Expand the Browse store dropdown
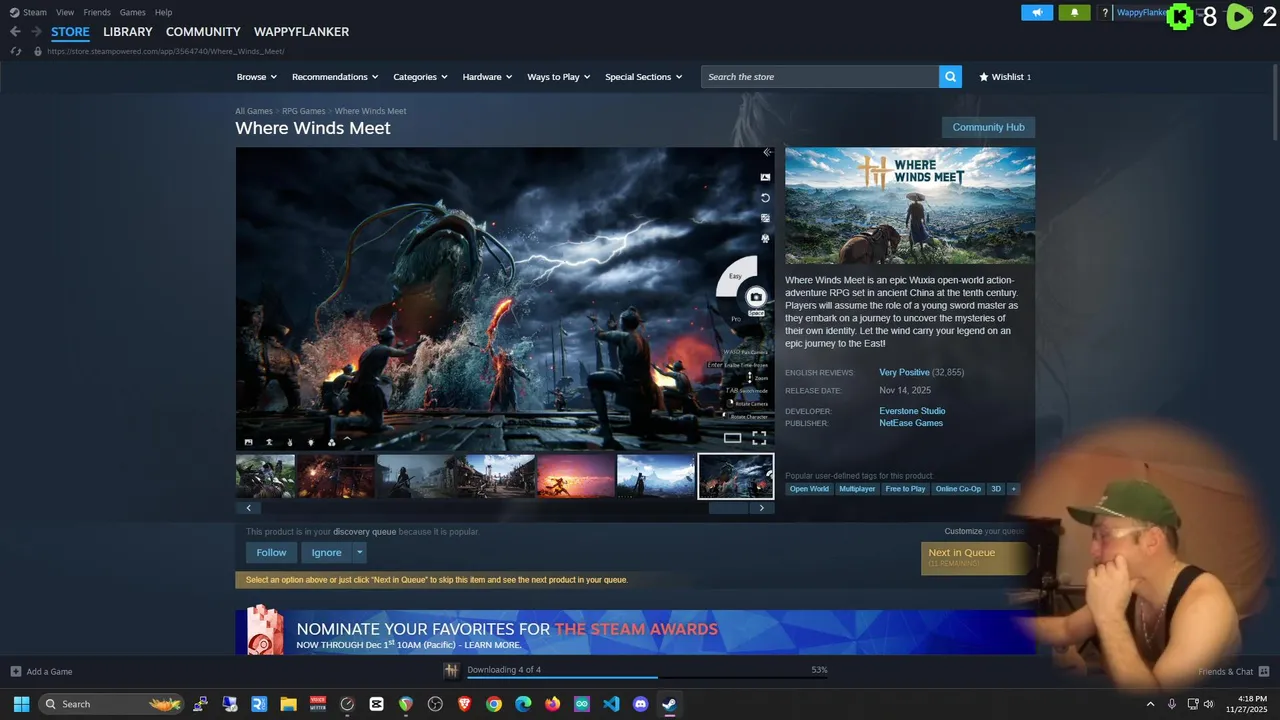 point(257,77)
